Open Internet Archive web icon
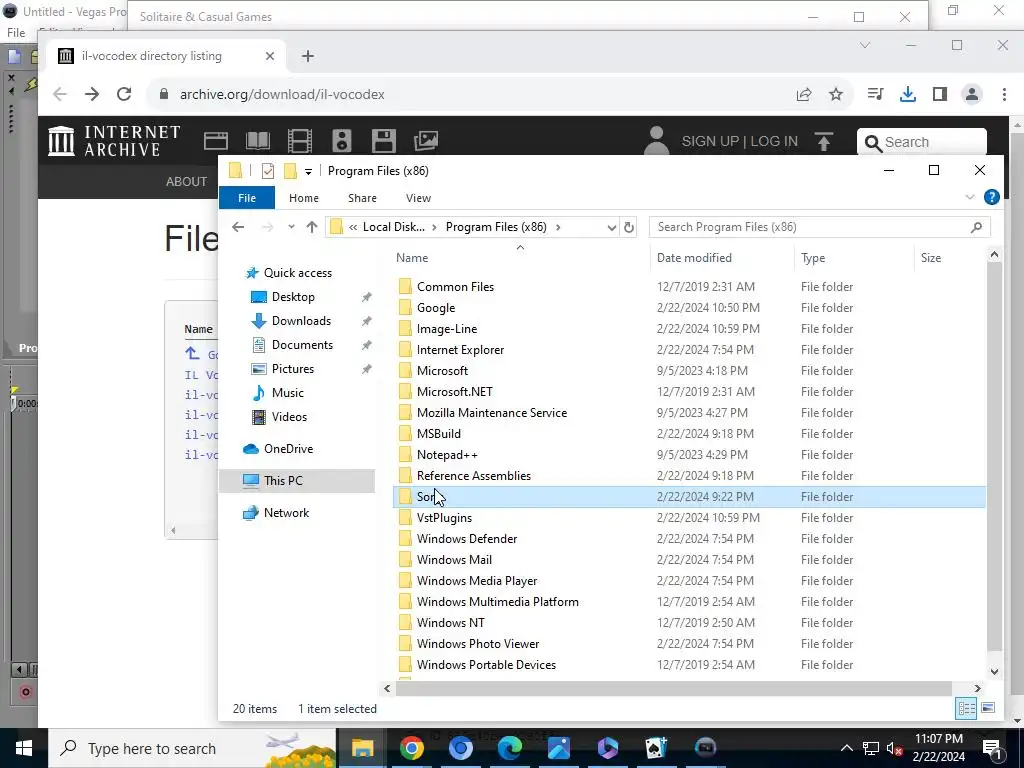 coord(216,140)
